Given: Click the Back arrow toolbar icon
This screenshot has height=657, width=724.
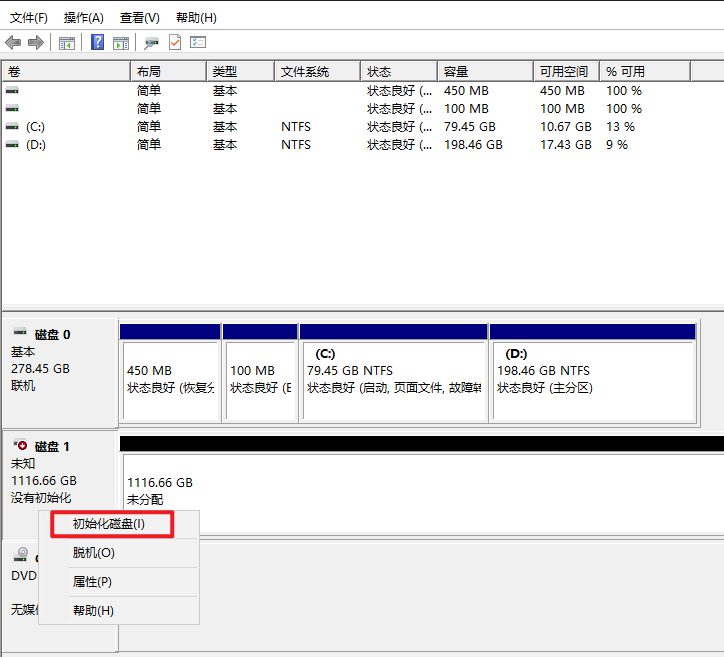Looking at the screenshot, I should 13,42.
